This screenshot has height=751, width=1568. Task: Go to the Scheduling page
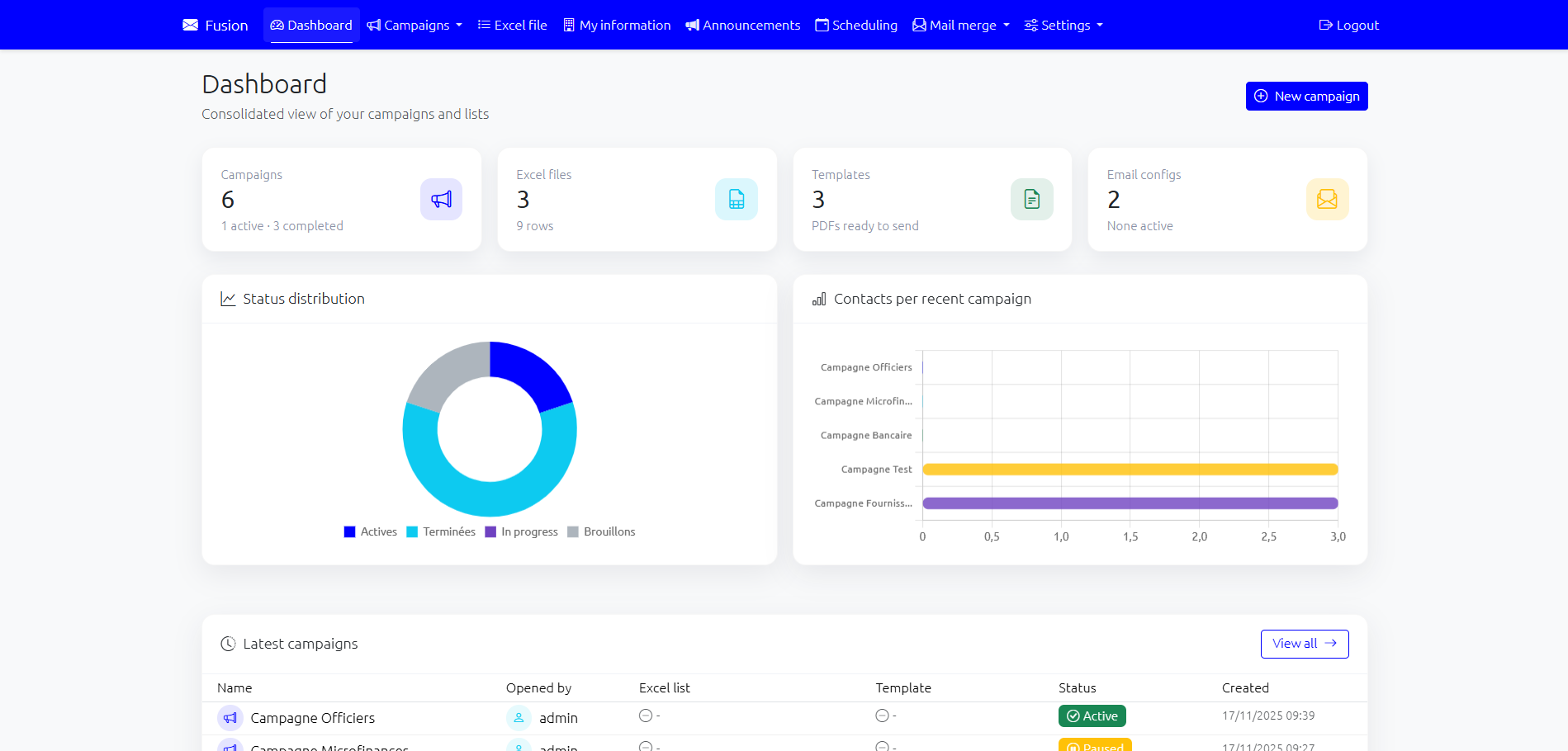(856, 26)
